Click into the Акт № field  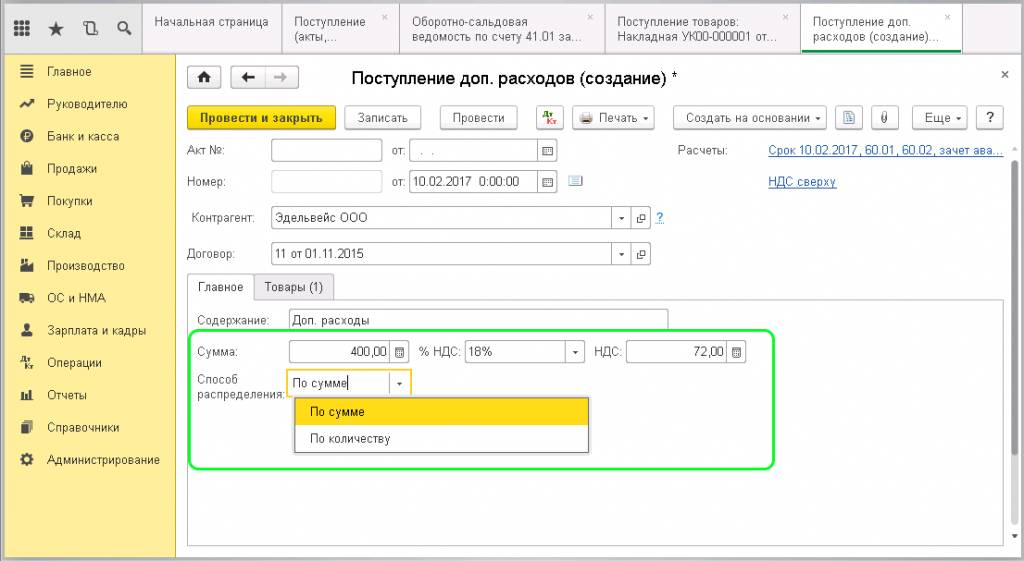(327, 151)
